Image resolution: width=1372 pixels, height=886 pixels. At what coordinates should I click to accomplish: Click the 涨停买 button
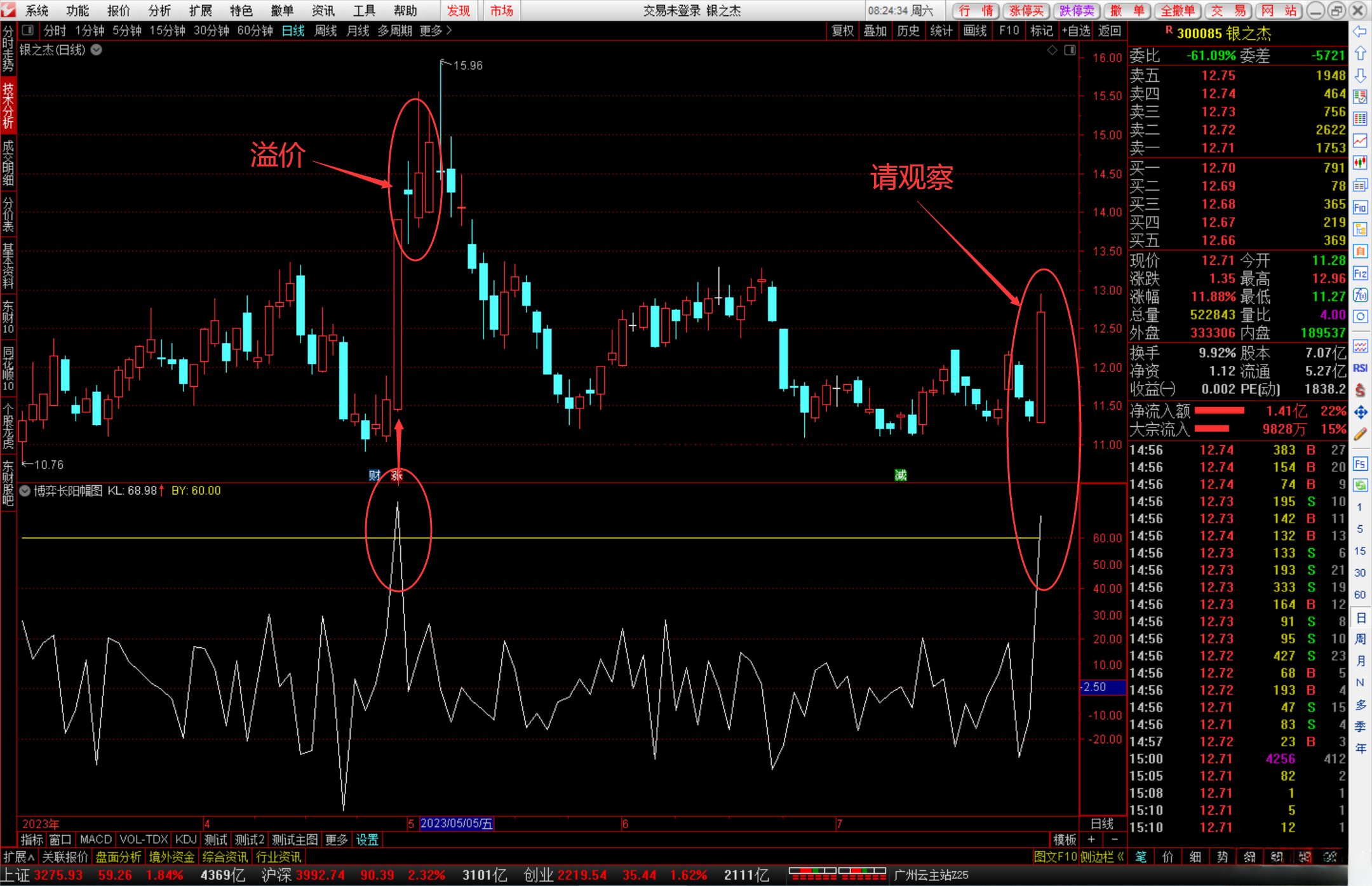[x=1026, y=11]
